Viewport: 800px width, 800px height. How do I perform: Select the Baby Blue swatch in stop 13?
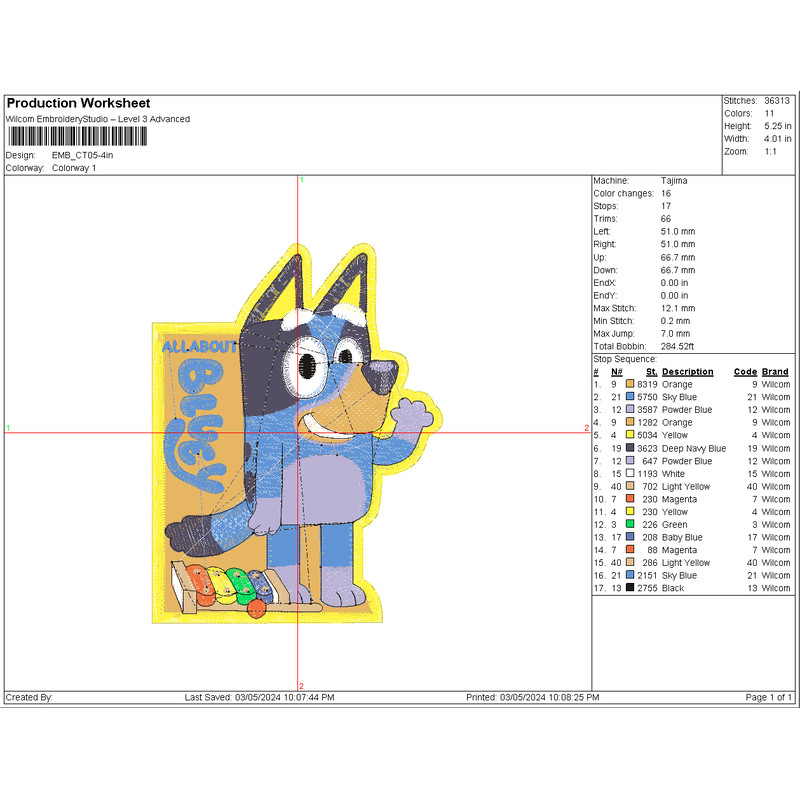[x=630, y=538]
